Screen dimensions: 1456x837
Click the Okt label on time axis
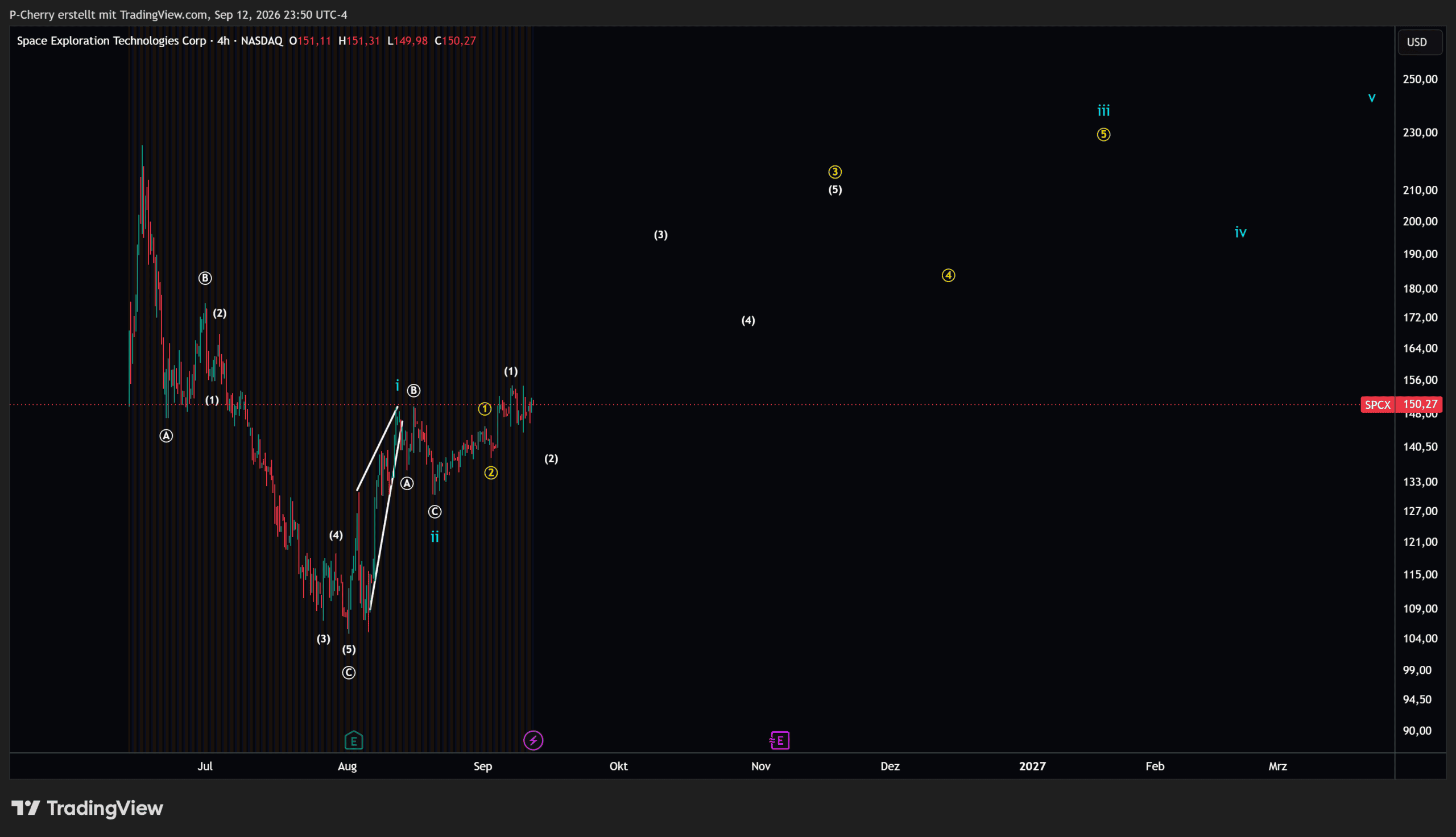[618, 766]
